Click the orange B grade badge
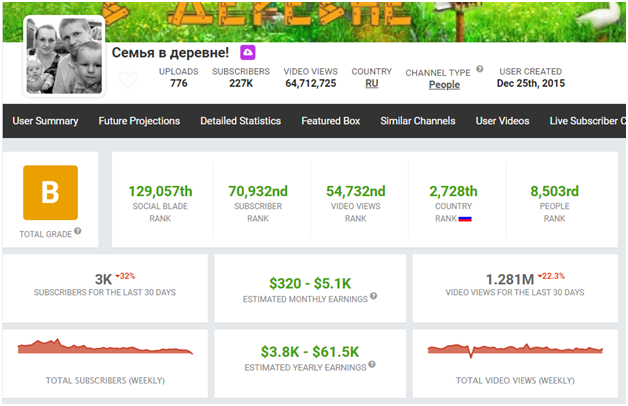The height and width of the screenshot is (406, 628). pyautogui.click(x=50, y=193)
